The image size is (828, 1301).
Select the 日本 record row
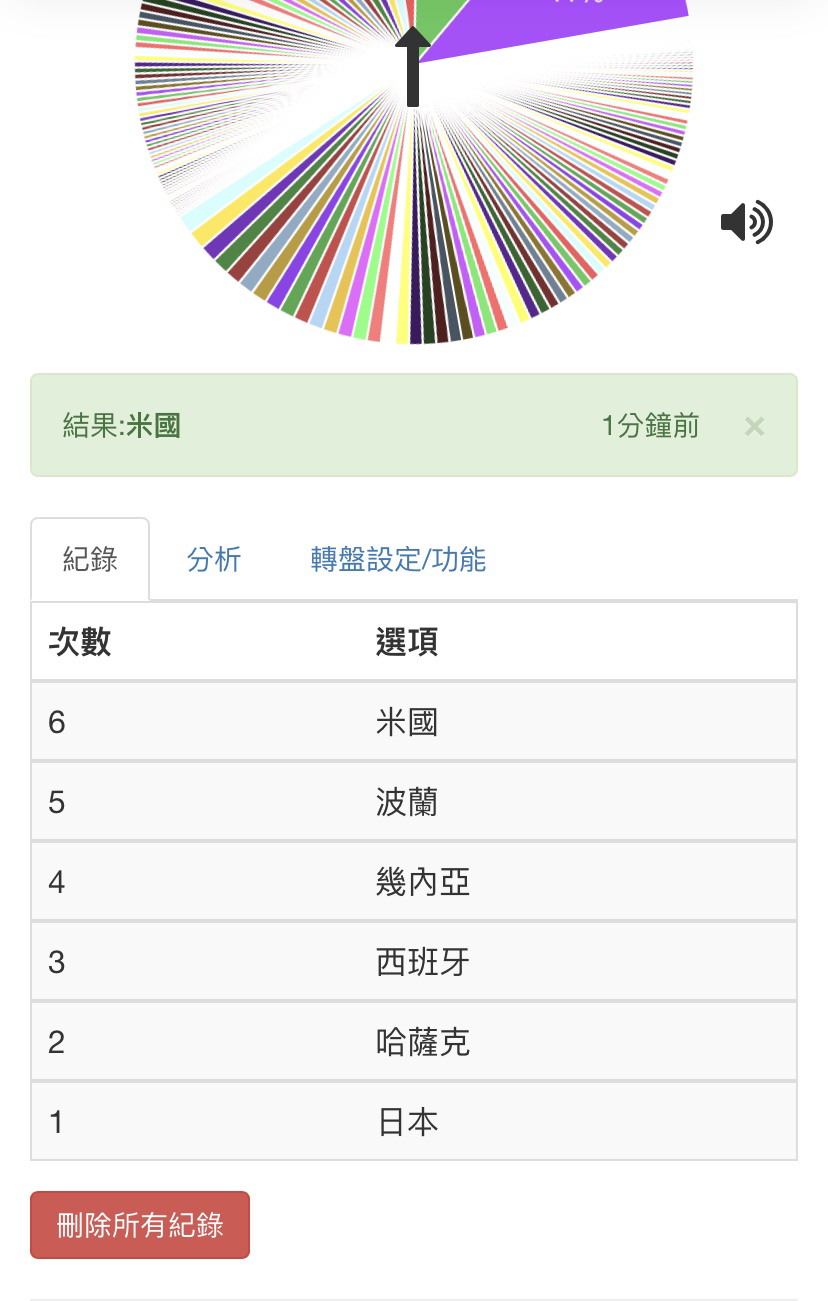(414, 1122)
